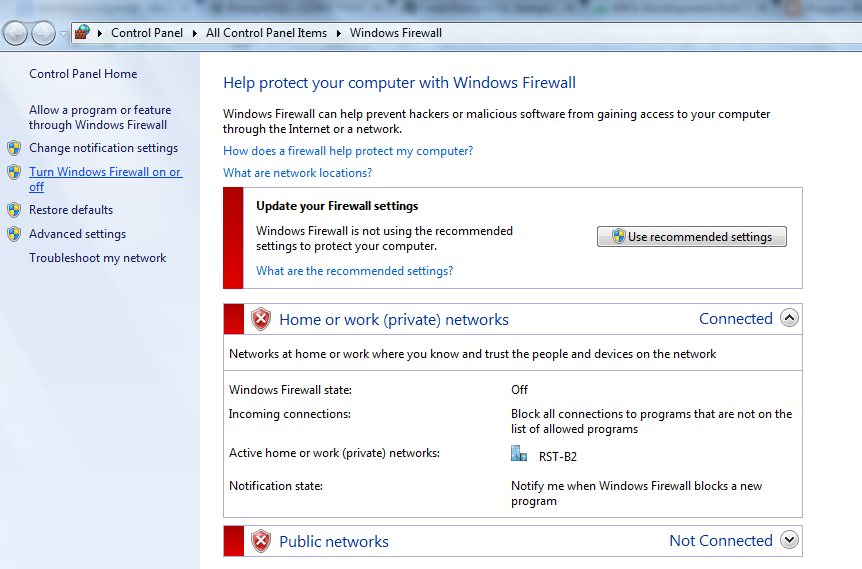Open What are network locations link
The image size is (862, 569).
(x=297, y=173)
